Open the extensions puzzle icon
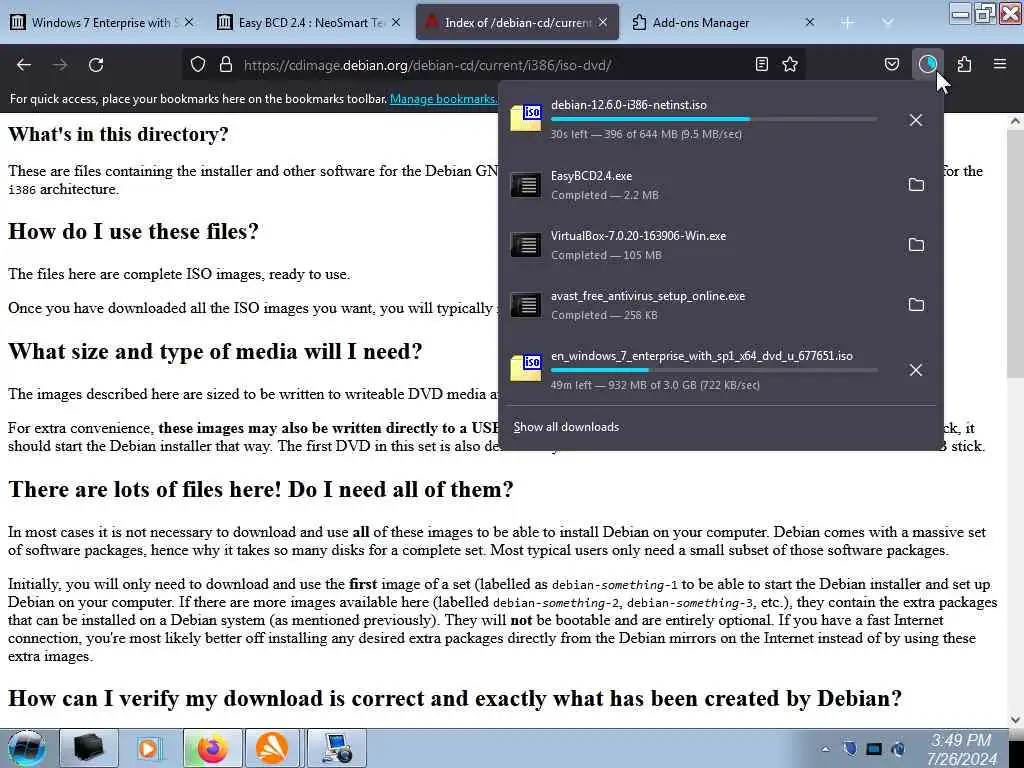 (x=964, y=64)
